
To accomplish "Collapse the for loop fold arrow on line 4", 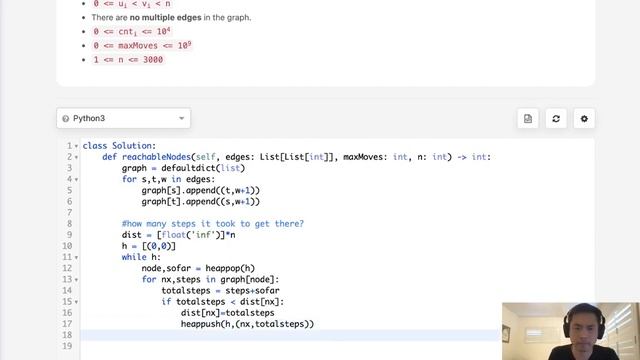I will point(76,180).
